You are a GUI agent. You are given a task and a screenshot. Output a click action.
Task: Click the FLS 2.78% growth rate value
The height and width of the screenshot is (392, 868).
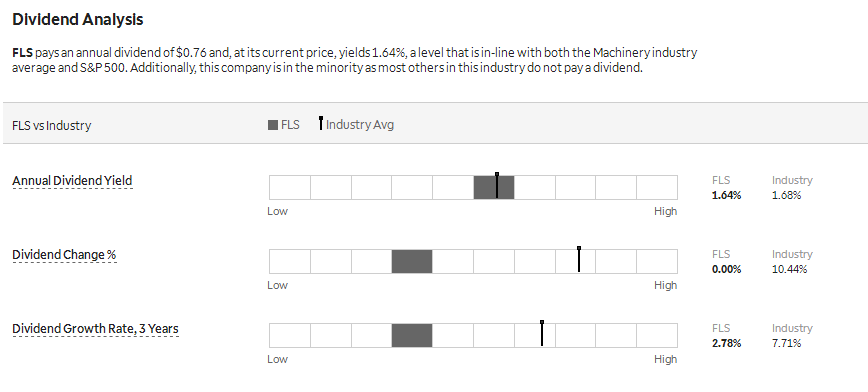[726, 343]
